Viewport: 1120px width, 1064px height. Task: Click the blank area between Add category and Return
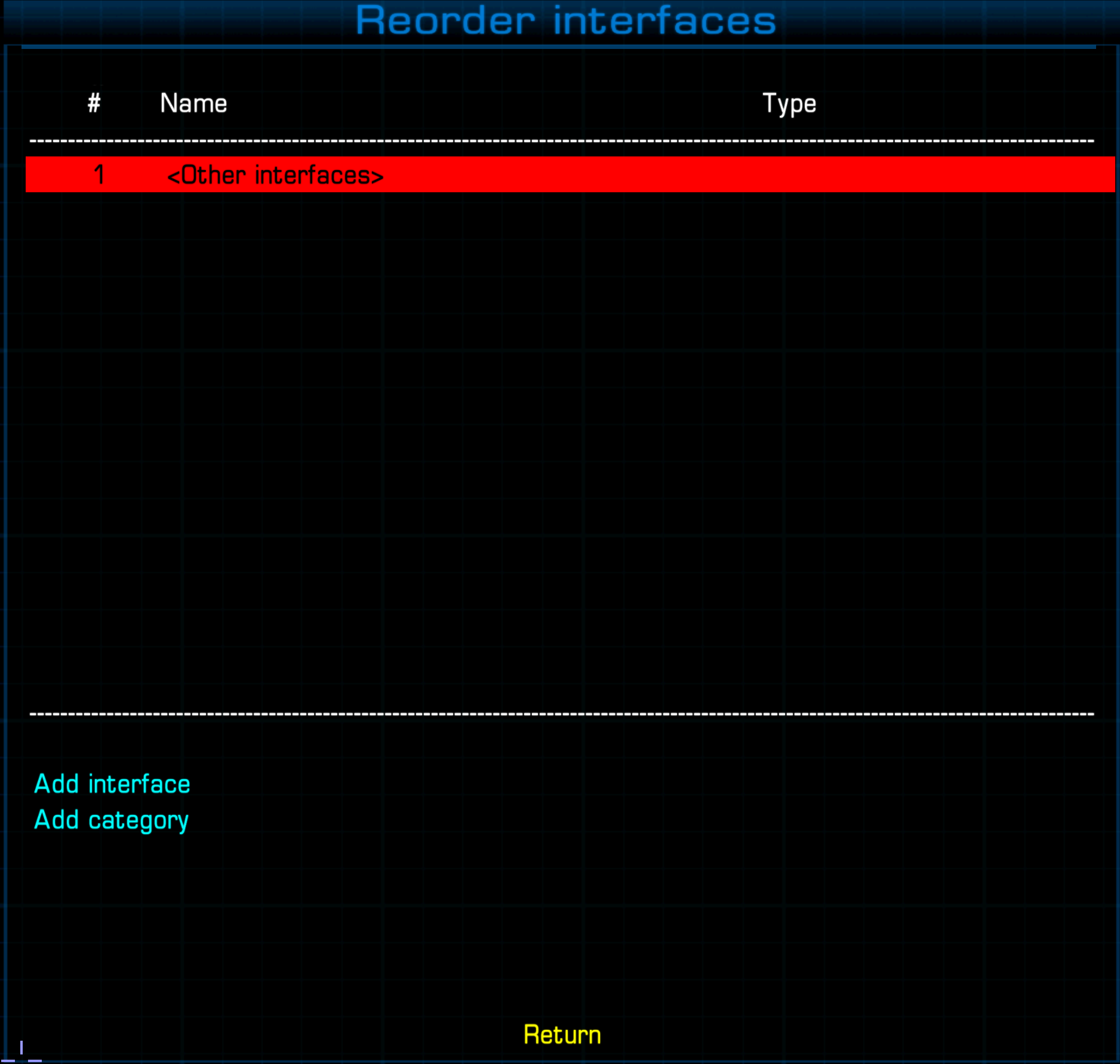561,925
